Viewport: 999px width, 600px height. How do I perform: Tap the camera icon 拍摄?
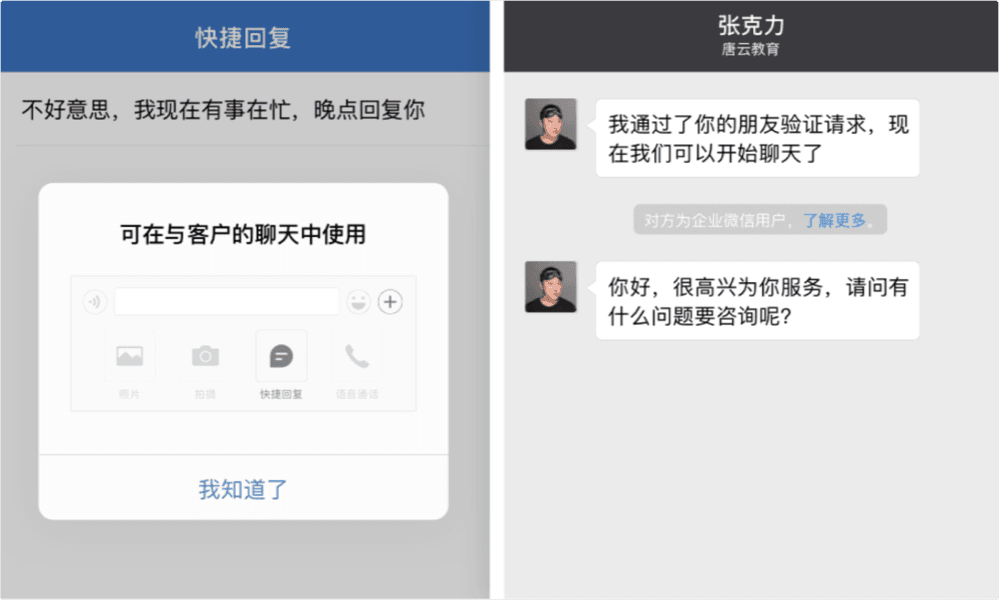coord(205,356)
